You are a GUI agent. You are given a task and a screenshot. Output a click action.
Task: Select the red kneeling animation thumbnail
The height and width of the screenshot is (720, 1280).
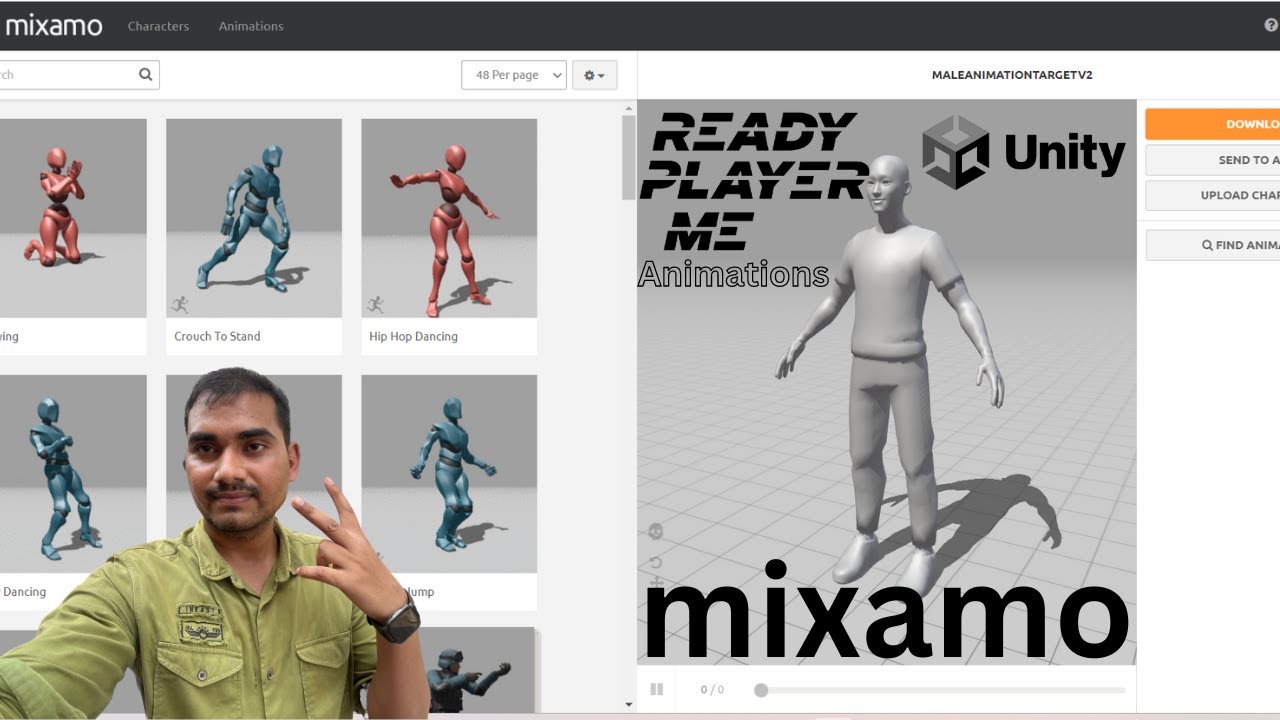click(73, 218)
